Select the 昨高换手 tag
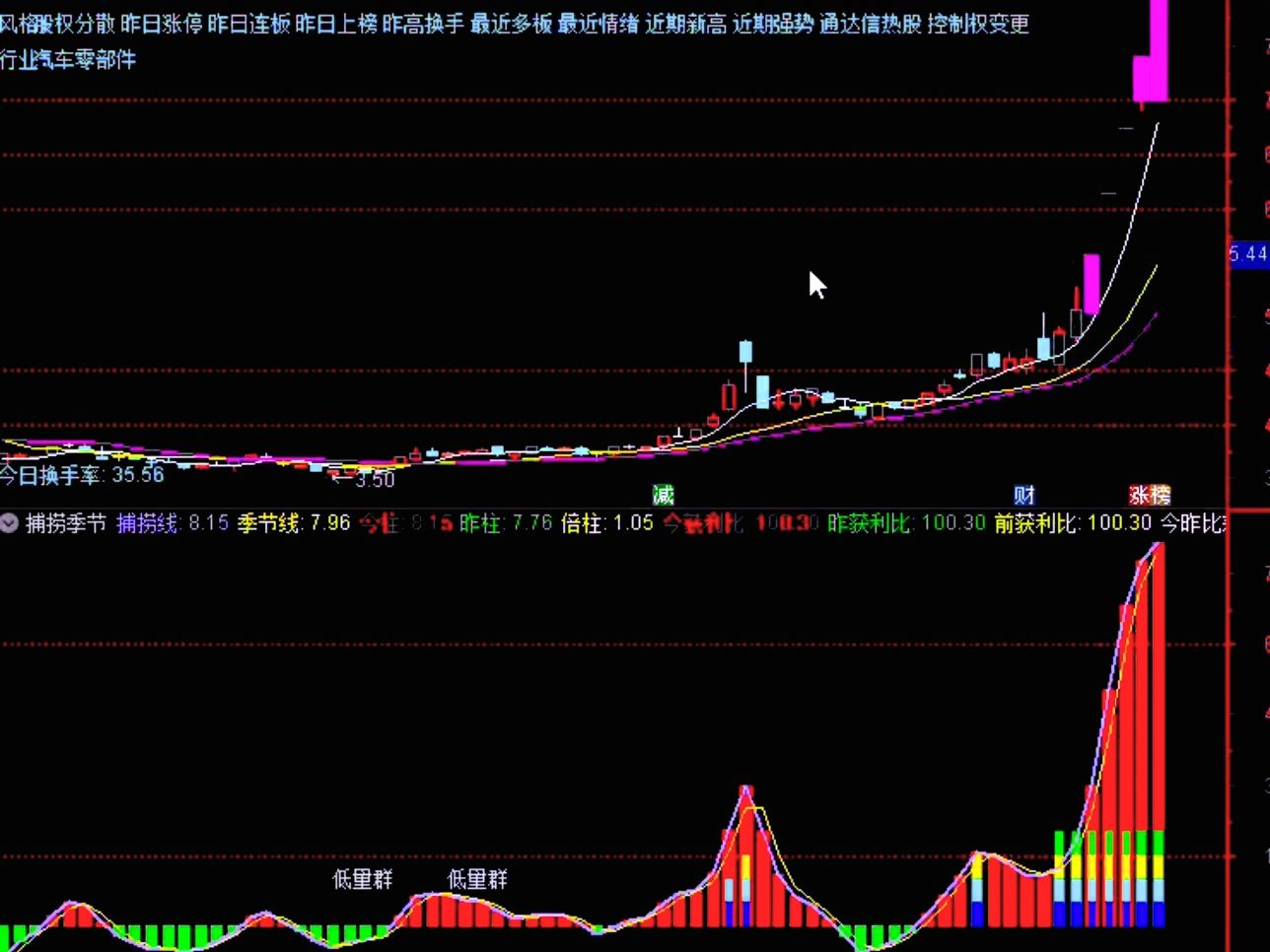Screen dimensions: 1270x952 click(x=423, y=24)
